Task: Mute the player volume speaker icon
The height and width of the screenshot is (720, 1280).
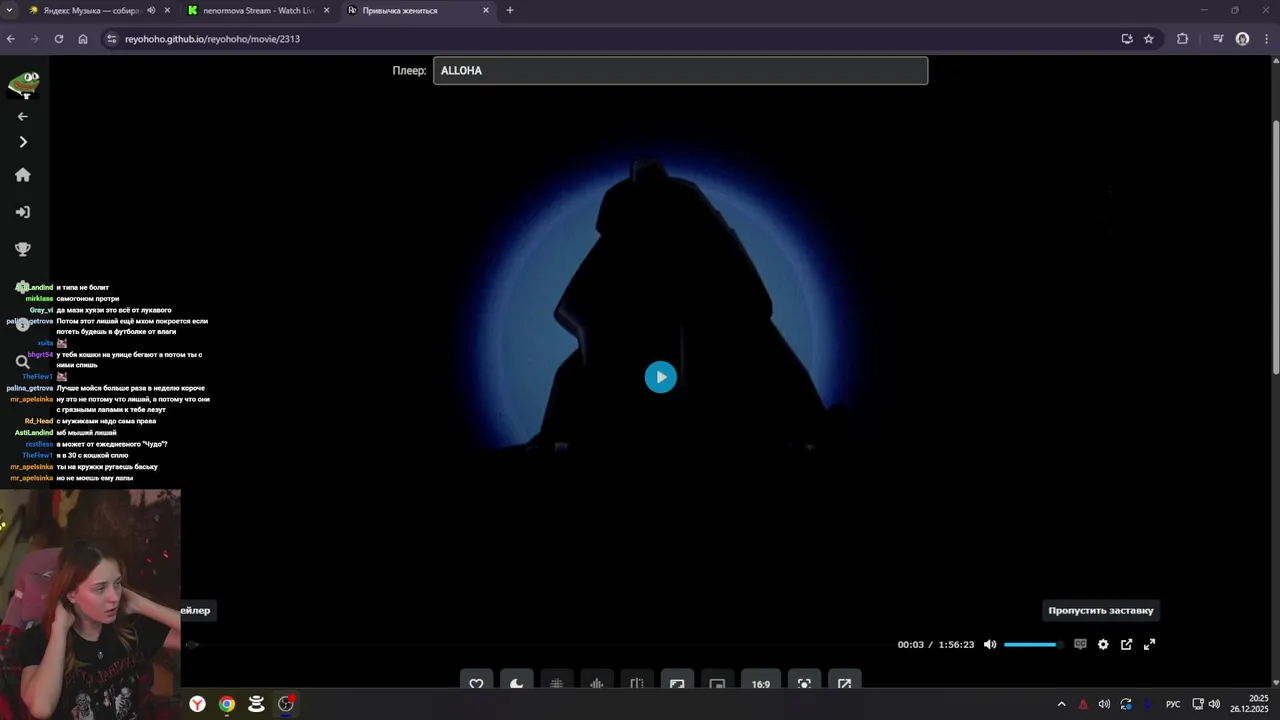Action: (x=990, y=645)
